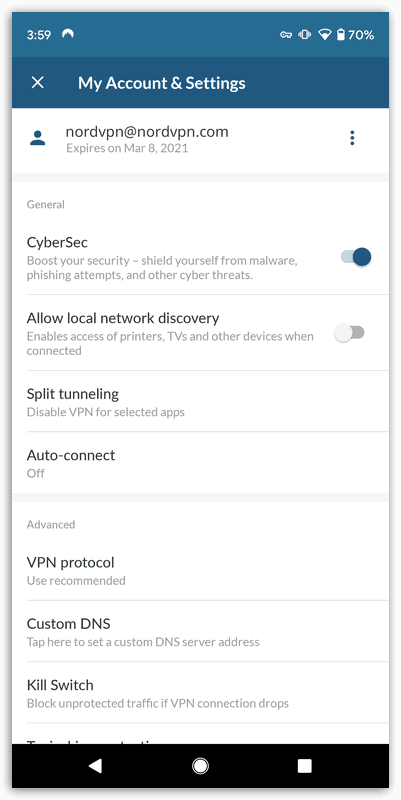401x800 pixels.
Task: Tap the nordvpn@nordvpn.com account email
Action: [147, 132]
